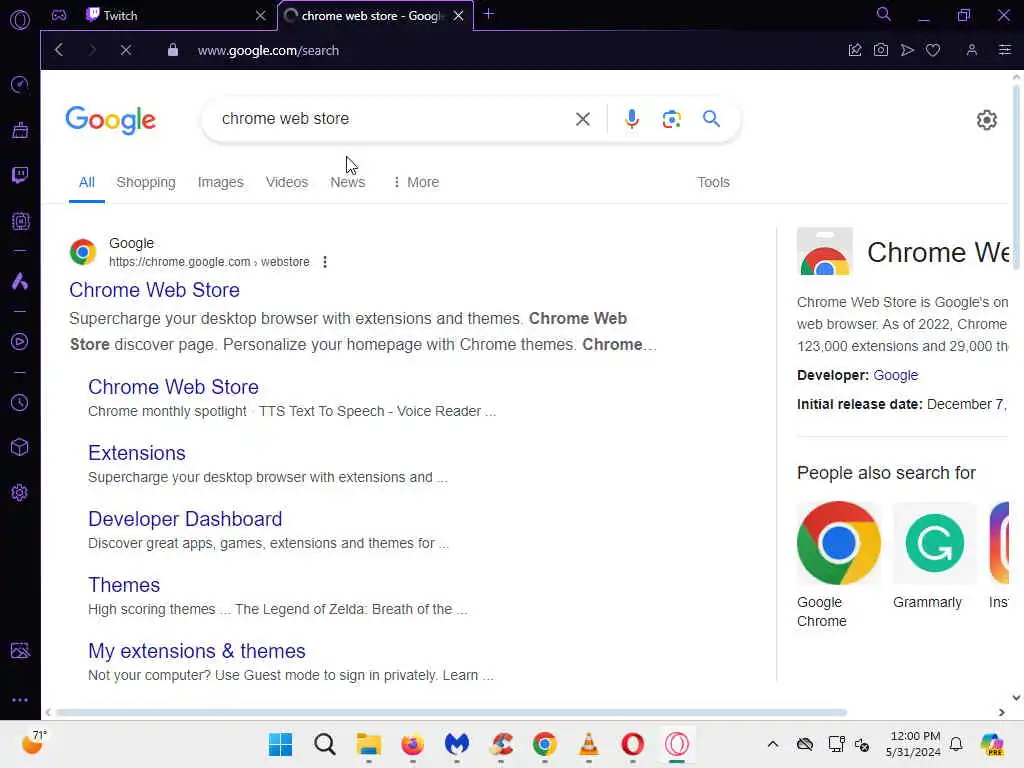Open File Explorer from the taskbar
1024x768 pixels.
tap(368, 744)
